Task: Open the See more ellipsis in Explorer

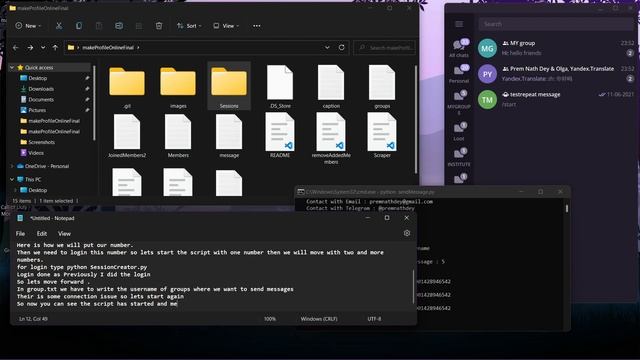Action: pos(256,26)
